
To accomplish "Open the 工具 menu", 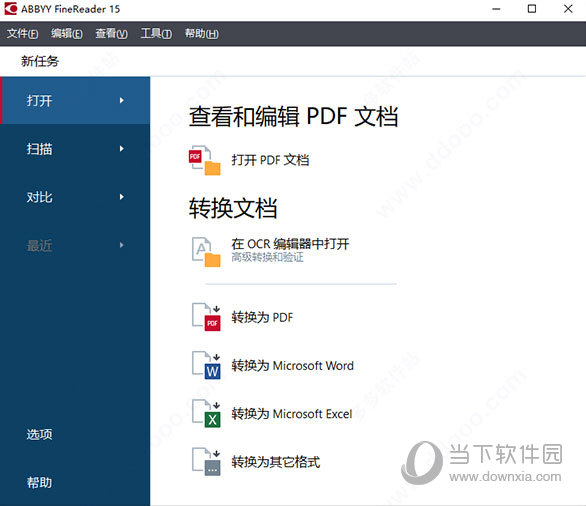I will click(156, 34).
